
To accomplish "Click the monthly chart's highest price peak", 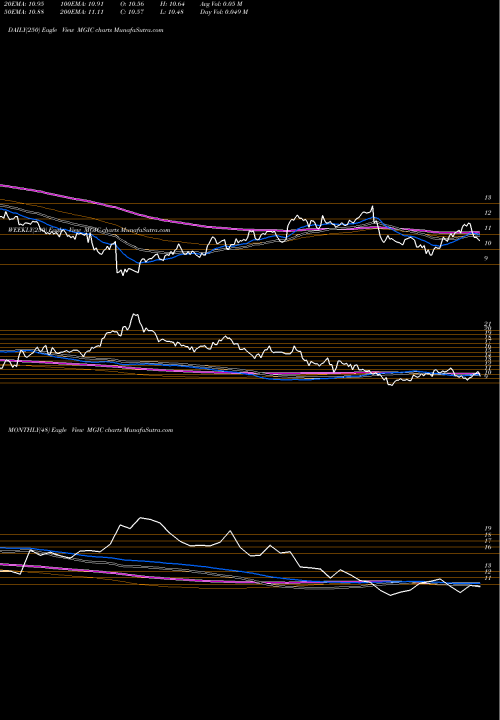I will 141,518.
